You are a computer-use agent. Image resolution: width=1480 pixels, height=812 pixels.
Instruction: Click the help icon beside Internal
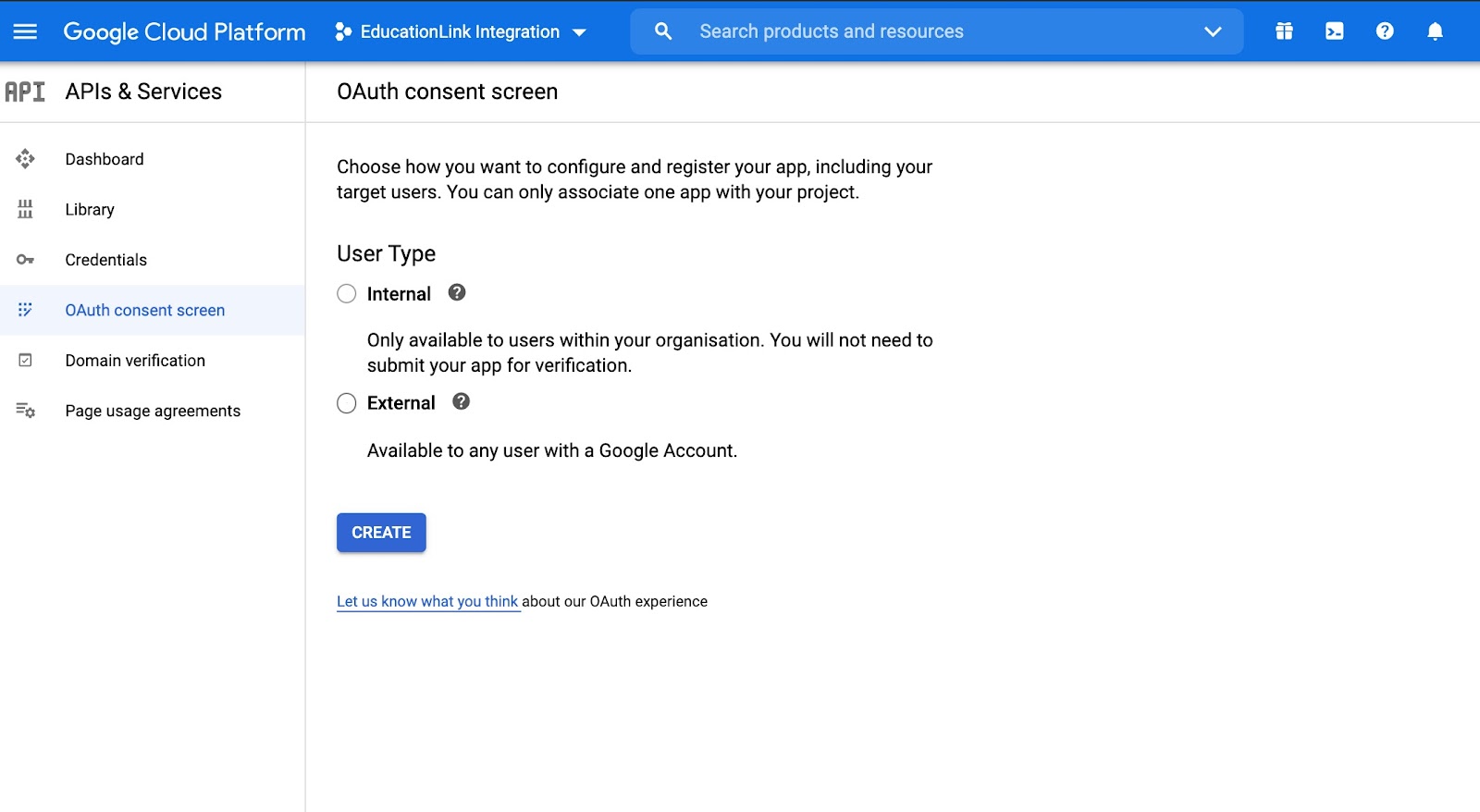457,293
